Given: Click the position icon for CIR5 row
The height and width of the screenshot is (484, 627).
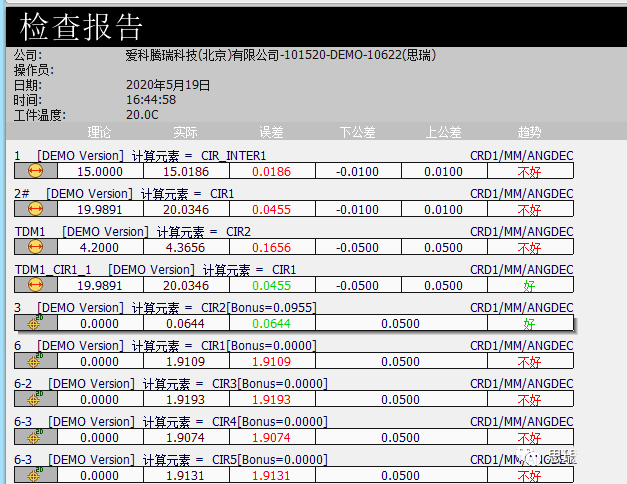Looking at the screenshot, I should pos(35,475).
